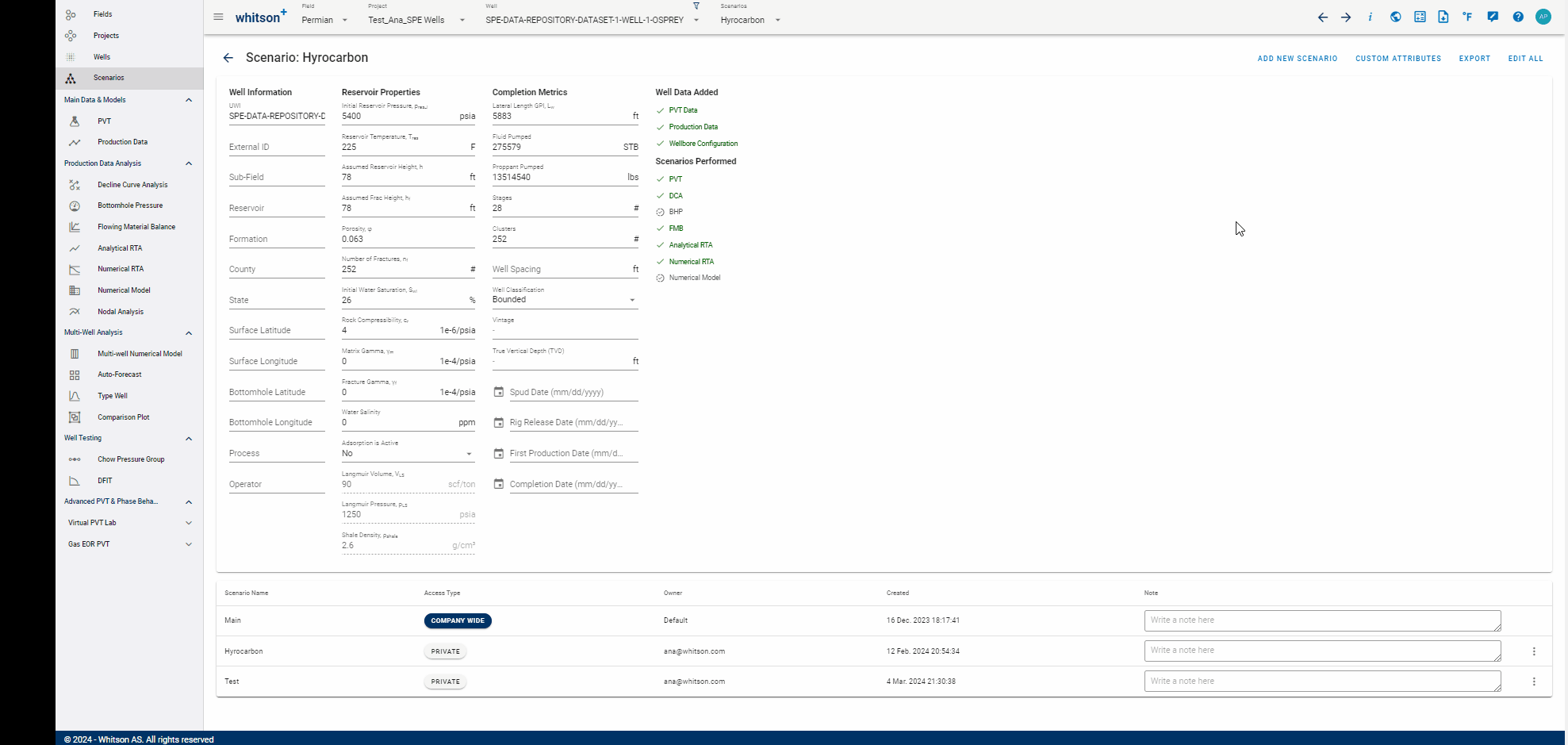
Task: Collapse Main Data & Models section
Action: (189, 100)
